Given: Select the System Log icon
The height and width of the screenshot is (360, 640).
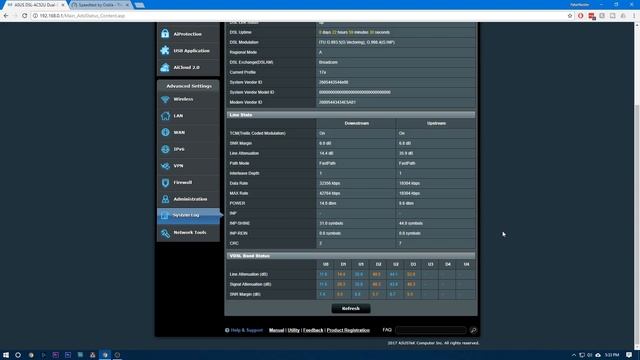Looking at the screenshot, I should click(x=164, y=215).
